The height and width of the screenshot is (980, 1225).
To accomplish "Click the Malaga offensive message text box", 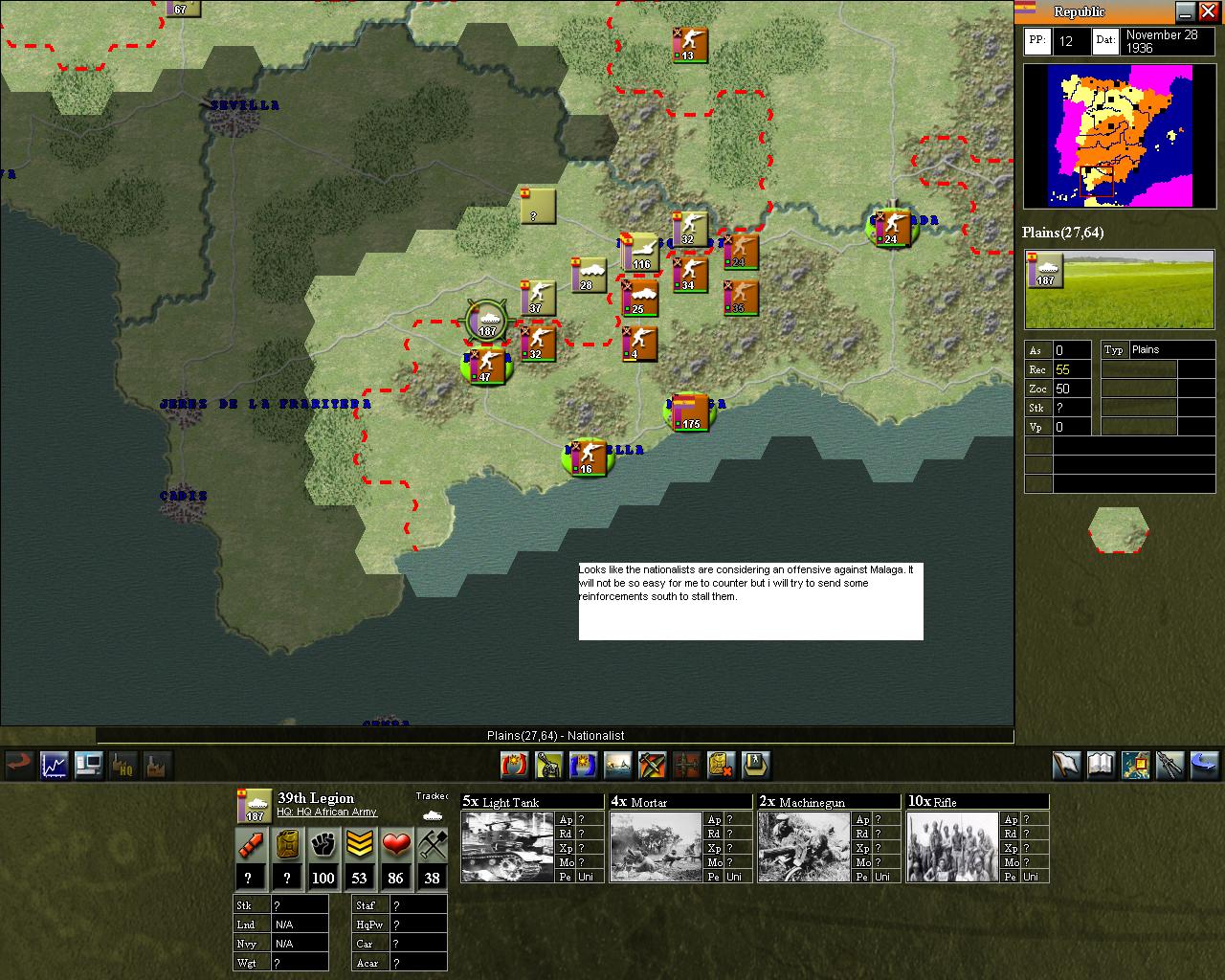I will tap(751, 601).
